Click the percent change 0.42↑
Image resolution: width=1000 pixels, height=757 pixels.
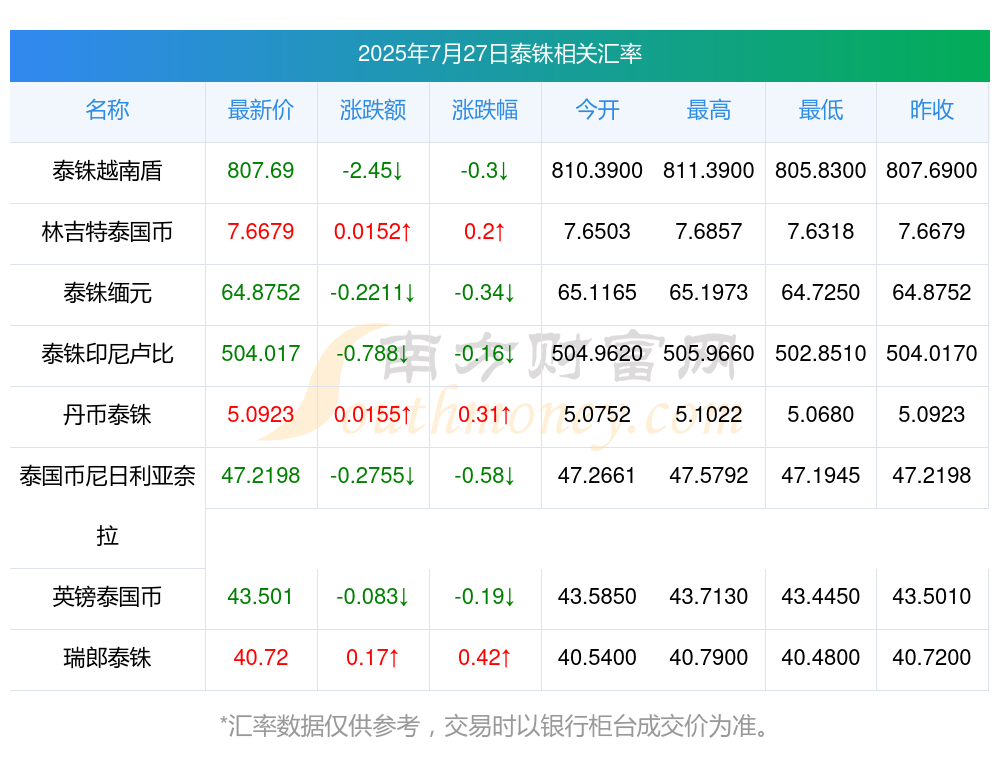pyautogui.click(x=485, y=658)
